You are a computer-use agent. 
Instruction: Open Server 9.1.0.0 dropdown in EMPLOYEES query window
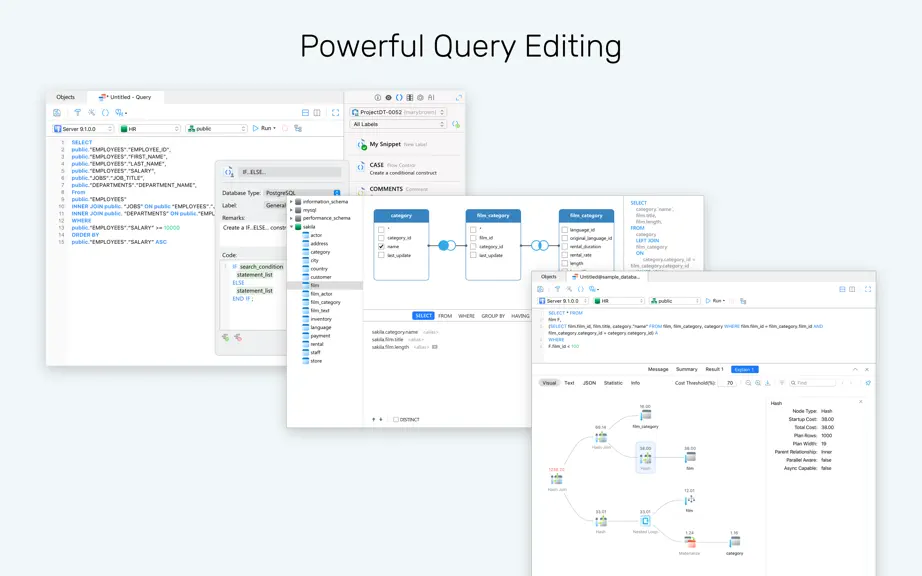click(83, 128)
